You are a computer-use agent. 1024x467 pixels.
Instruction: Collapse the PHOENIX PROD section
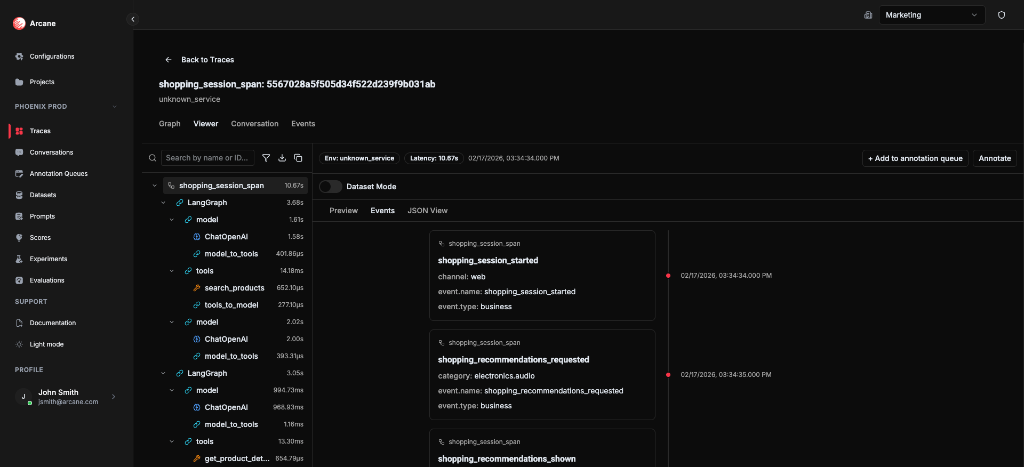tap(114, 106)
